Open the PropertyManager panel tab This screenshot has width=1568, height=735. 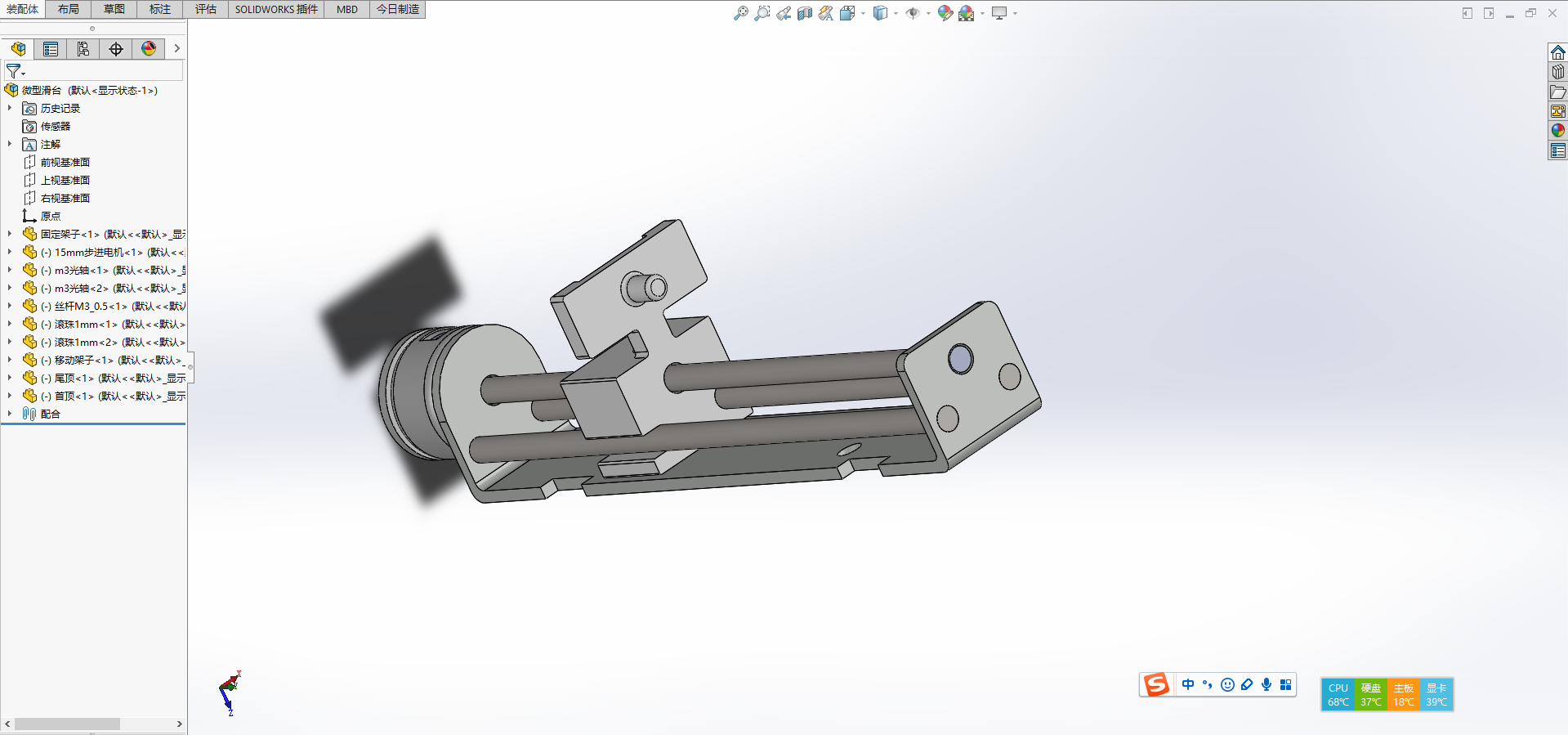51,49
